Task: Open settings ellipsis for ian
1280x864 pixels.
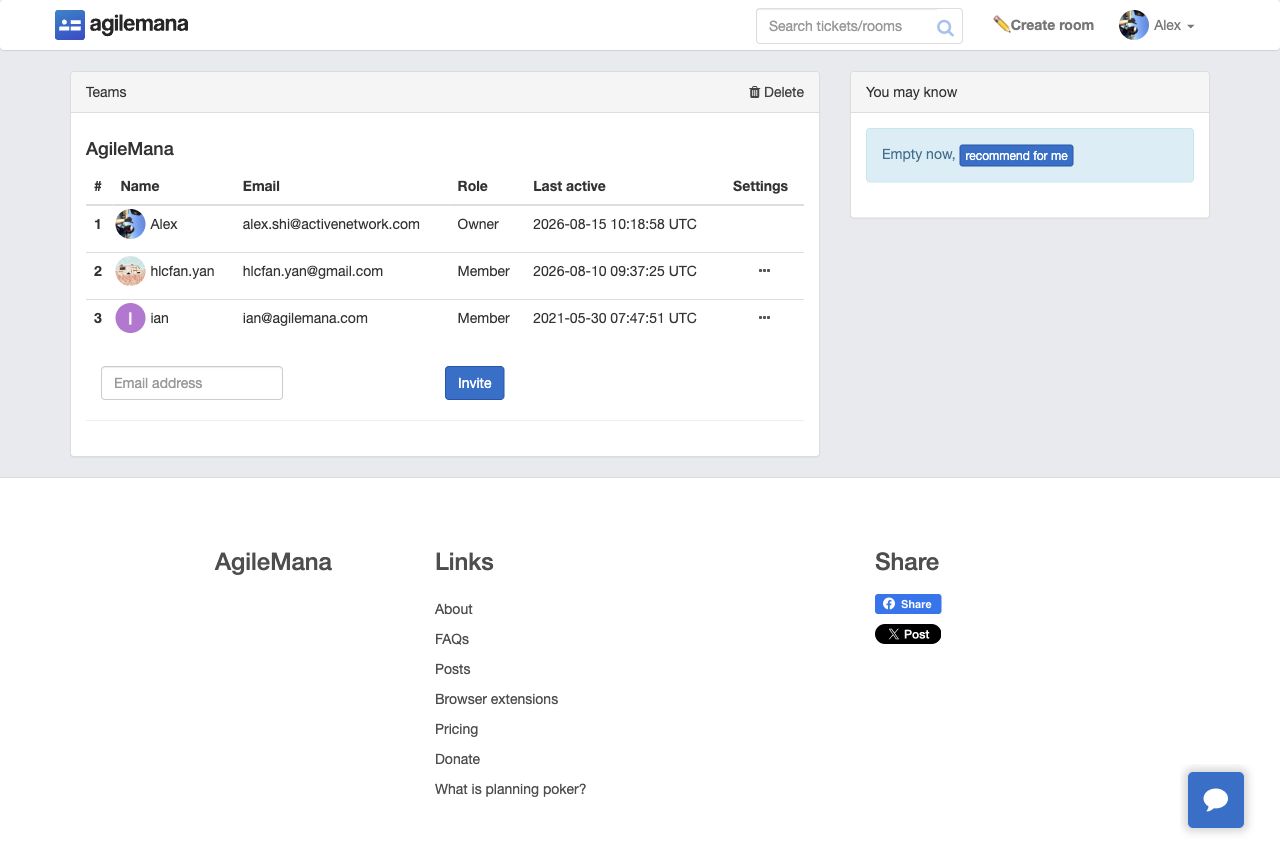Action: click(765, 318)
